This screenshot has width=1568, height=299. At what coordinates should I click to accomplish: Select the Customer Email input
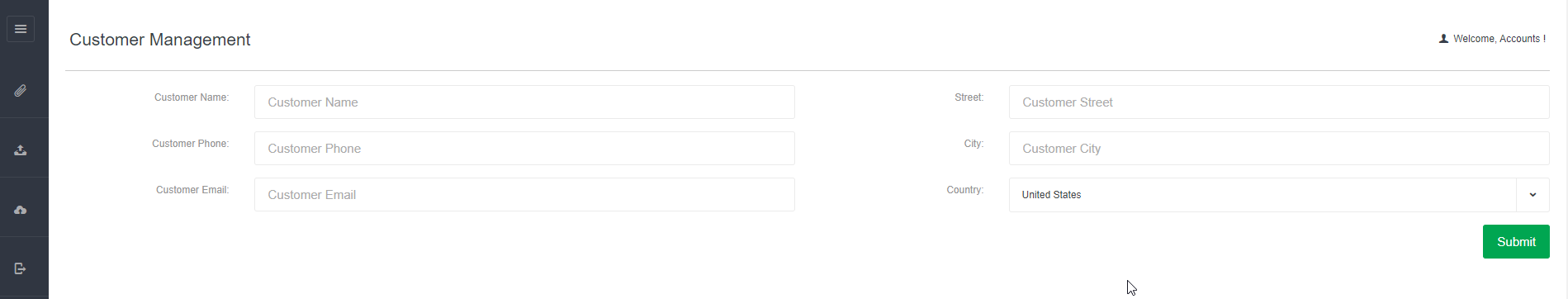coord(524,195)
